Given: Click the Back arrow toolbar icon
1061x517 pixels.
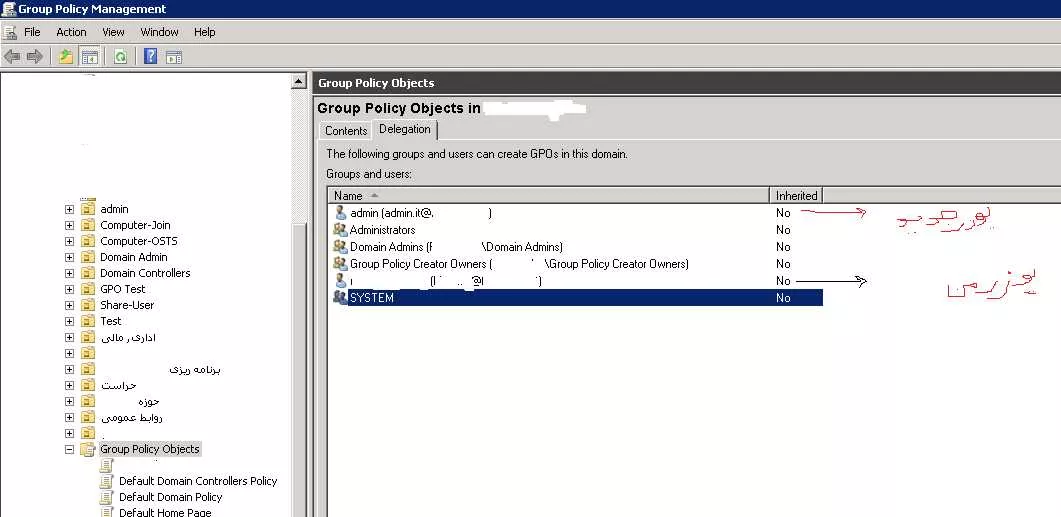Looking at the screenshot, I should coord(12,57).
